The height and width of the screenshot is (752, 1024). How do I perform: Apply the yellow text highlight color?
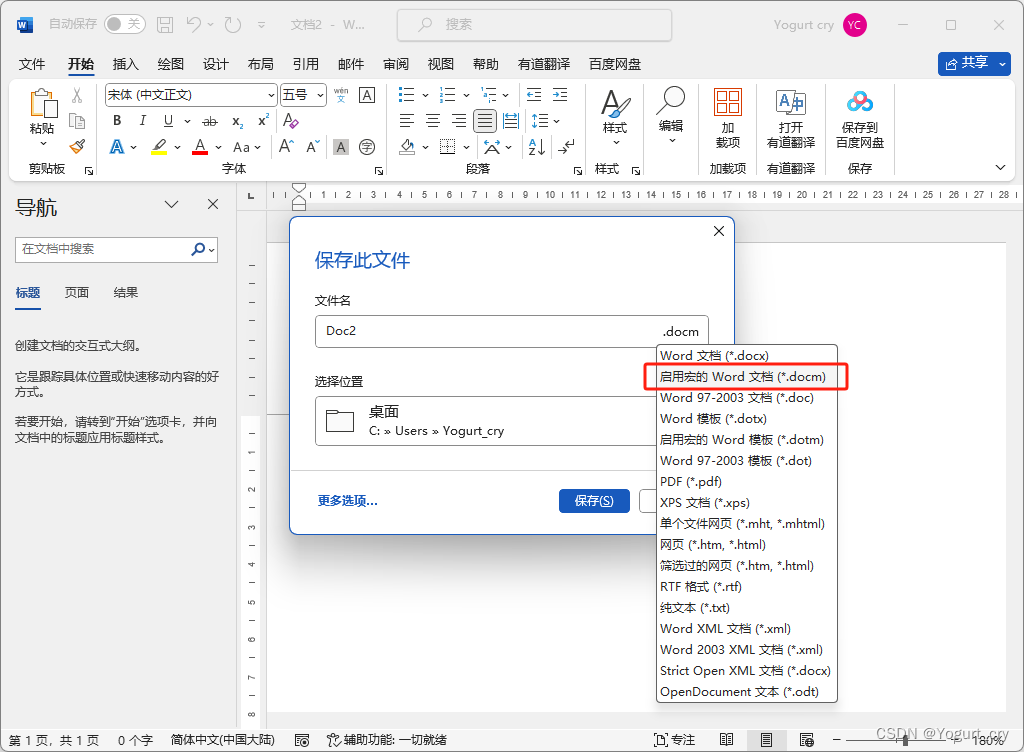(x=159, y=147)
